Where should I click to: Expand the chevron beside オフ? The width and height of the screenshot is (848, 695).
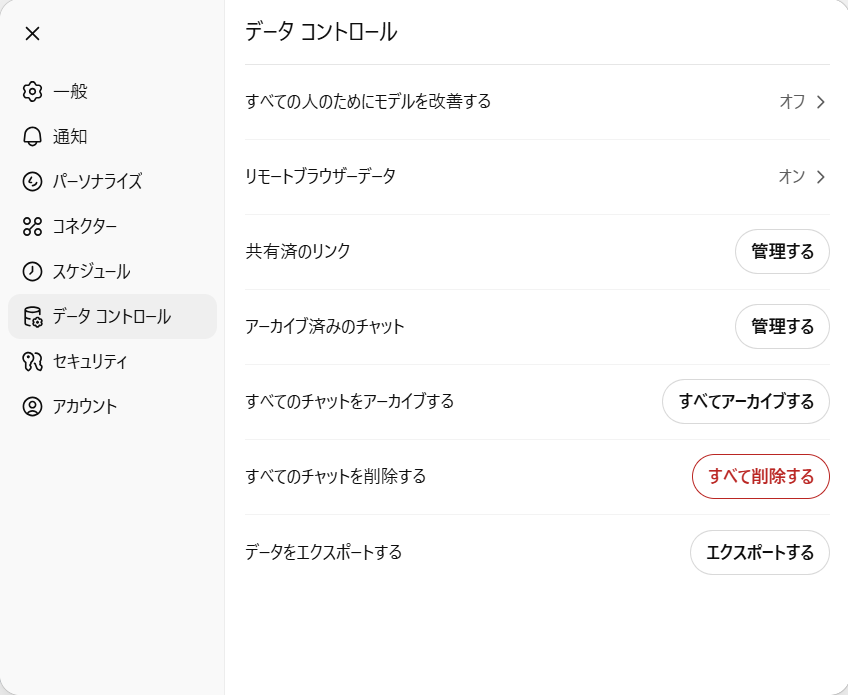pyautogui.click(x=820, y=102)
